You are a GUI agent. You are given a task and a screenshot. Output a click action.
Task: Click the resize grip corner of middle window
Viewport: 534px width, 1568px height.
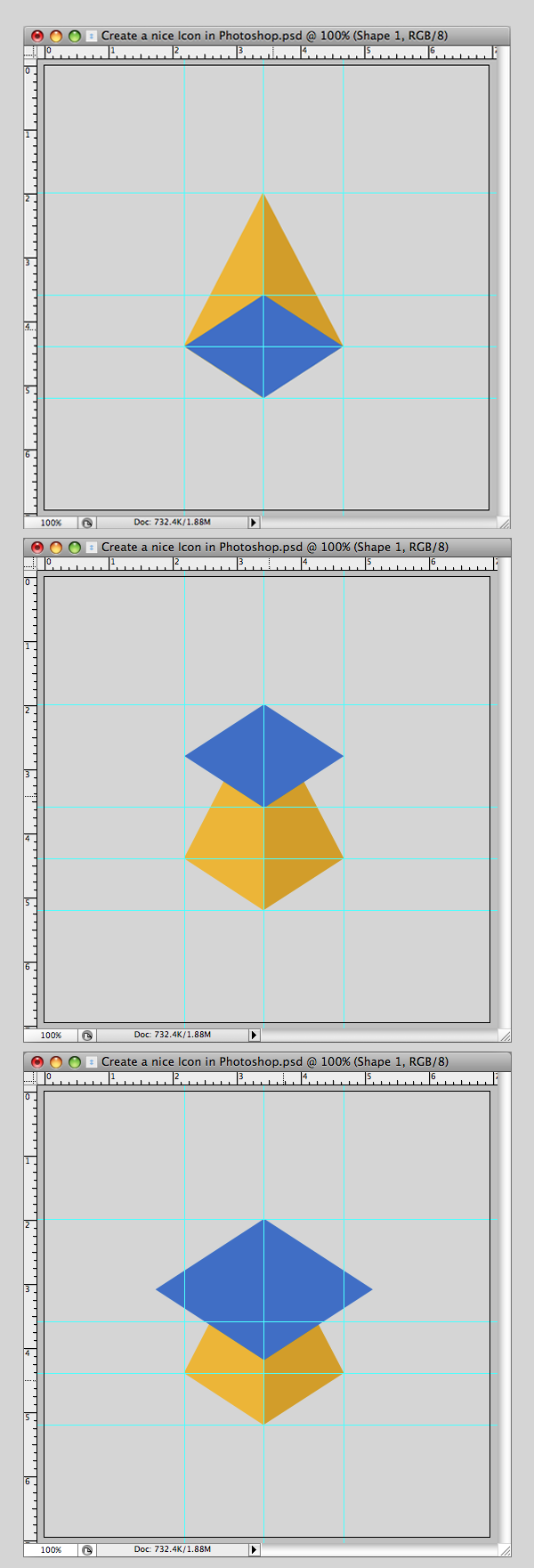point(504,1036)
